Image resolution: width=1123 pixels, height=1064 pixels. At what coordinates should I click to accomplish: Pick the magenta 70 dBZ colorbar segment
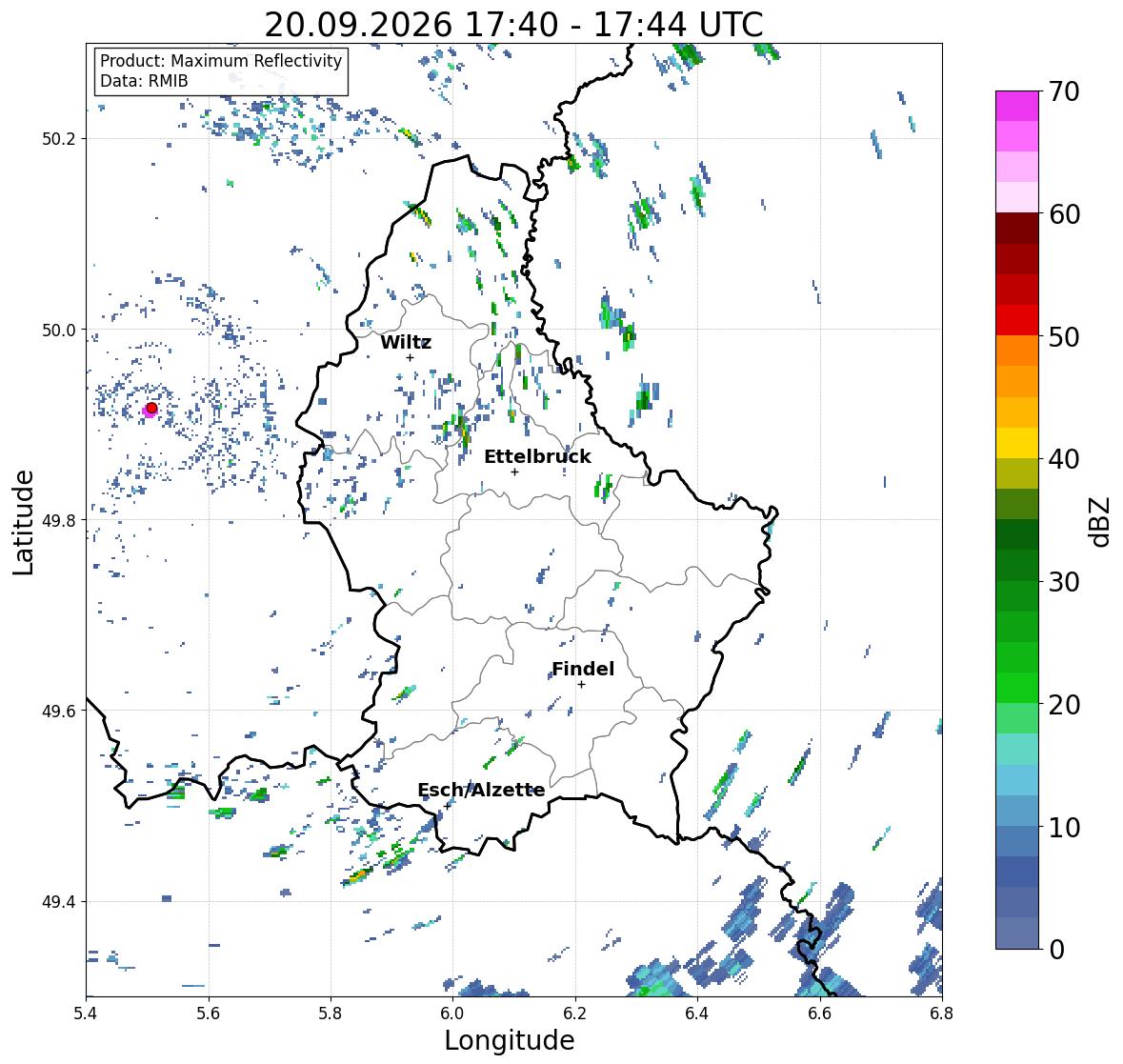pyautogui.click(x=1017, y=106)
